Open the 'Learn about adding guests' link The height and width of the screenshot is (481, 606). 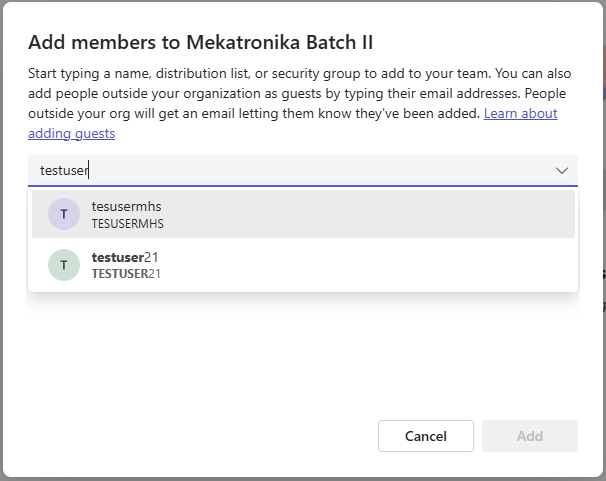coord(520,114)
